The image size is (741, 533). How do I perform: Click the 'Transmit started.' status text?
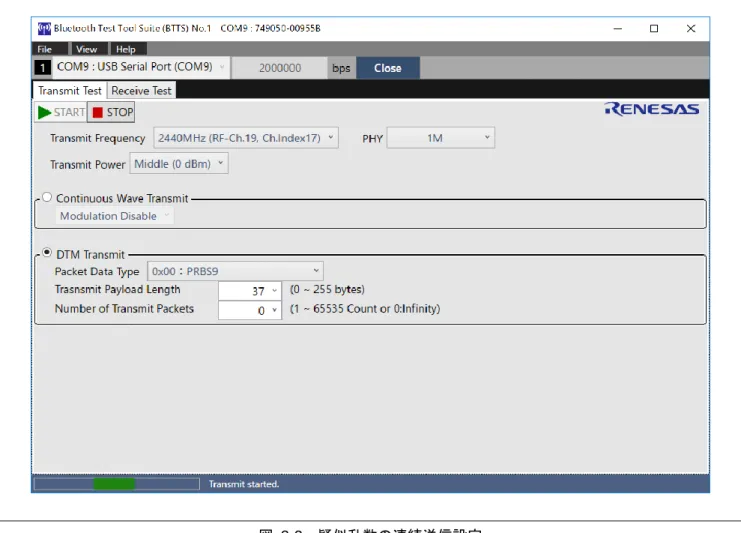click(x=244, y=484)
